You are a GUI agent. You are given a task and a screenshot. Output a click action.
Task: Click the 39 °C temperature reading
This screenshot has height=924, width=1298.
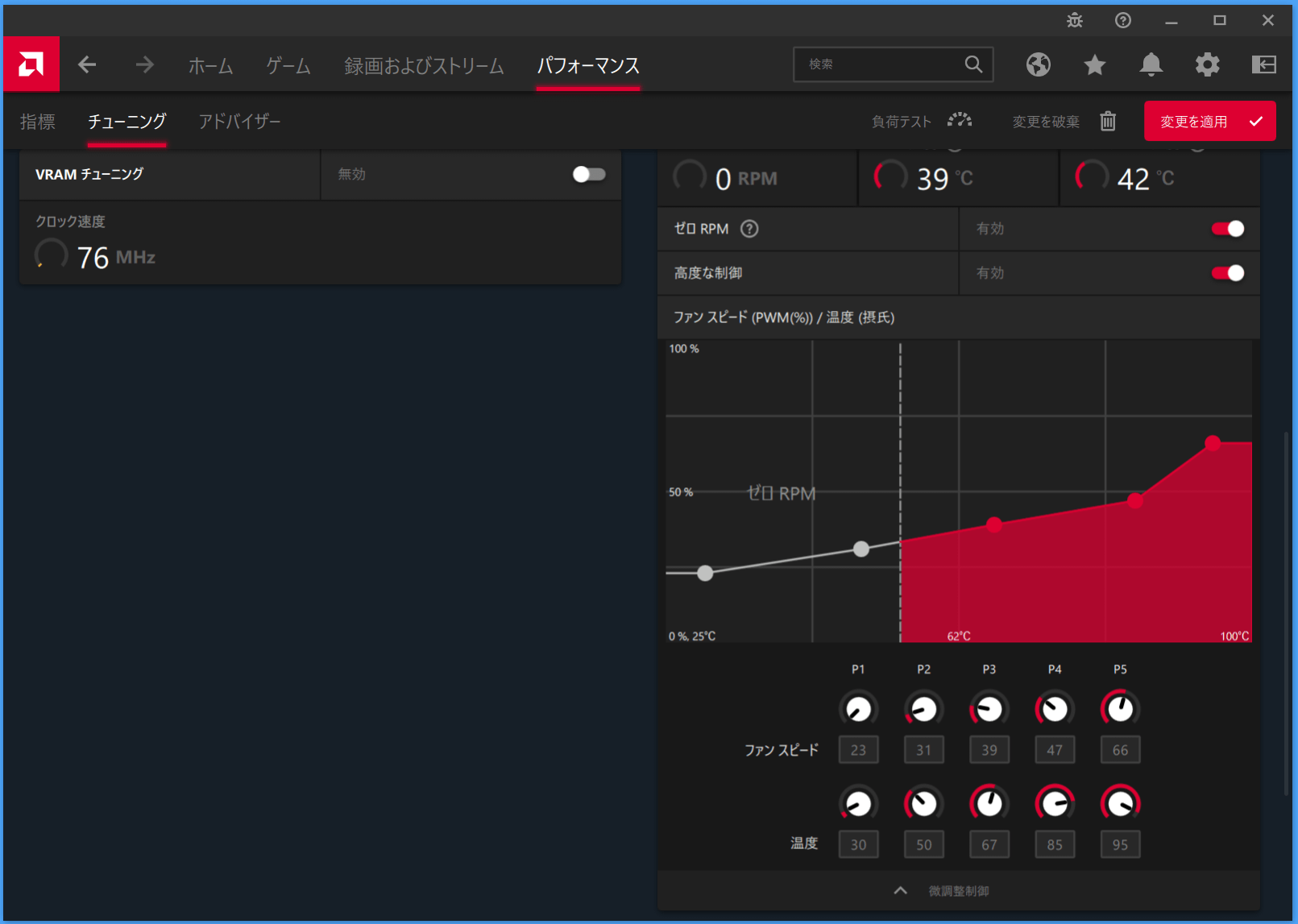click(945, 179)
